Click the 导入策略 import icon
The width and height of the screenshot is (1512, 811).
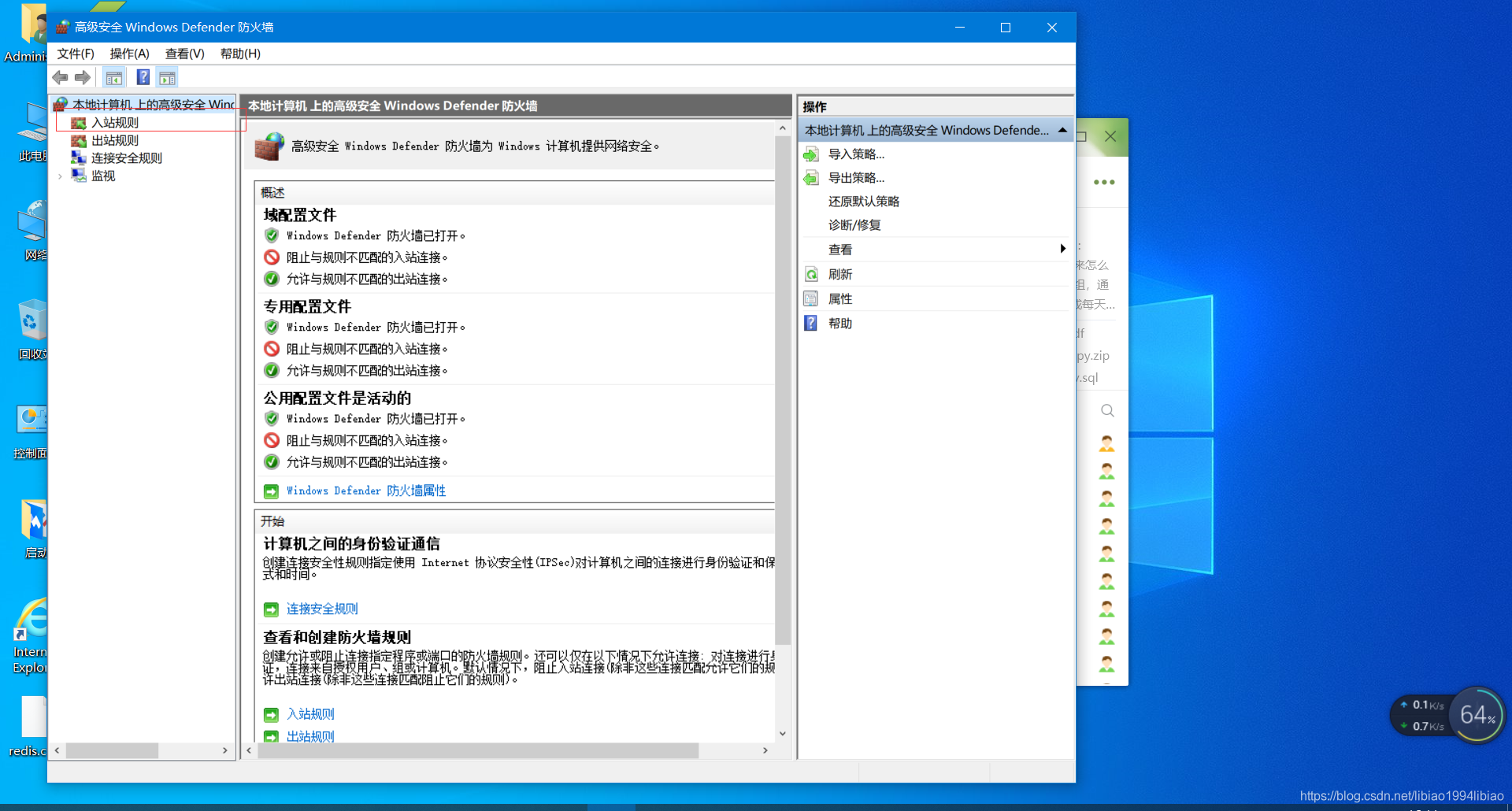811,154
